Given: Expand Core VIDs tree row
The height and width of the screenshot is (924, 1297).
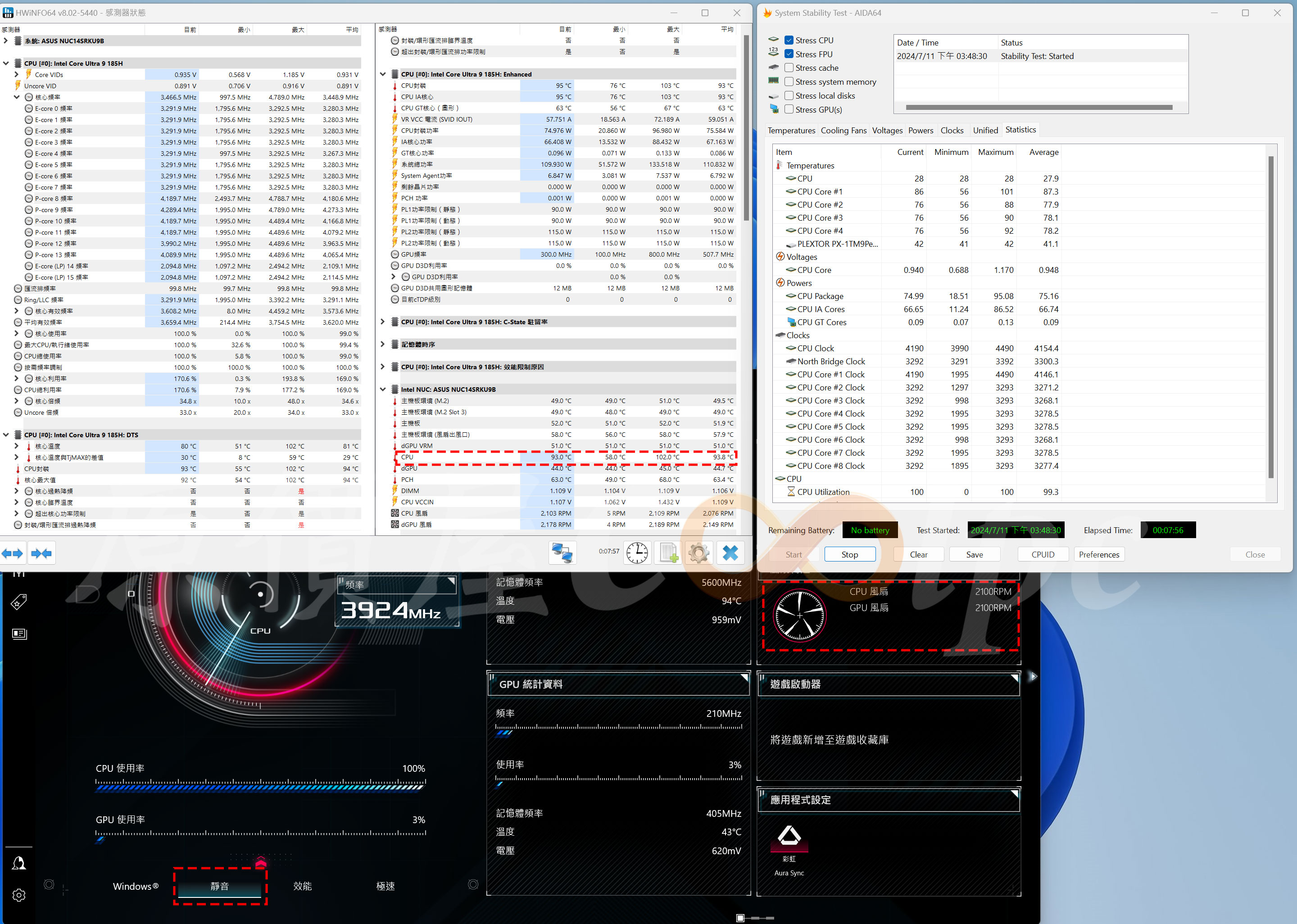Looking at the screenshot, I should coord(16,75).
